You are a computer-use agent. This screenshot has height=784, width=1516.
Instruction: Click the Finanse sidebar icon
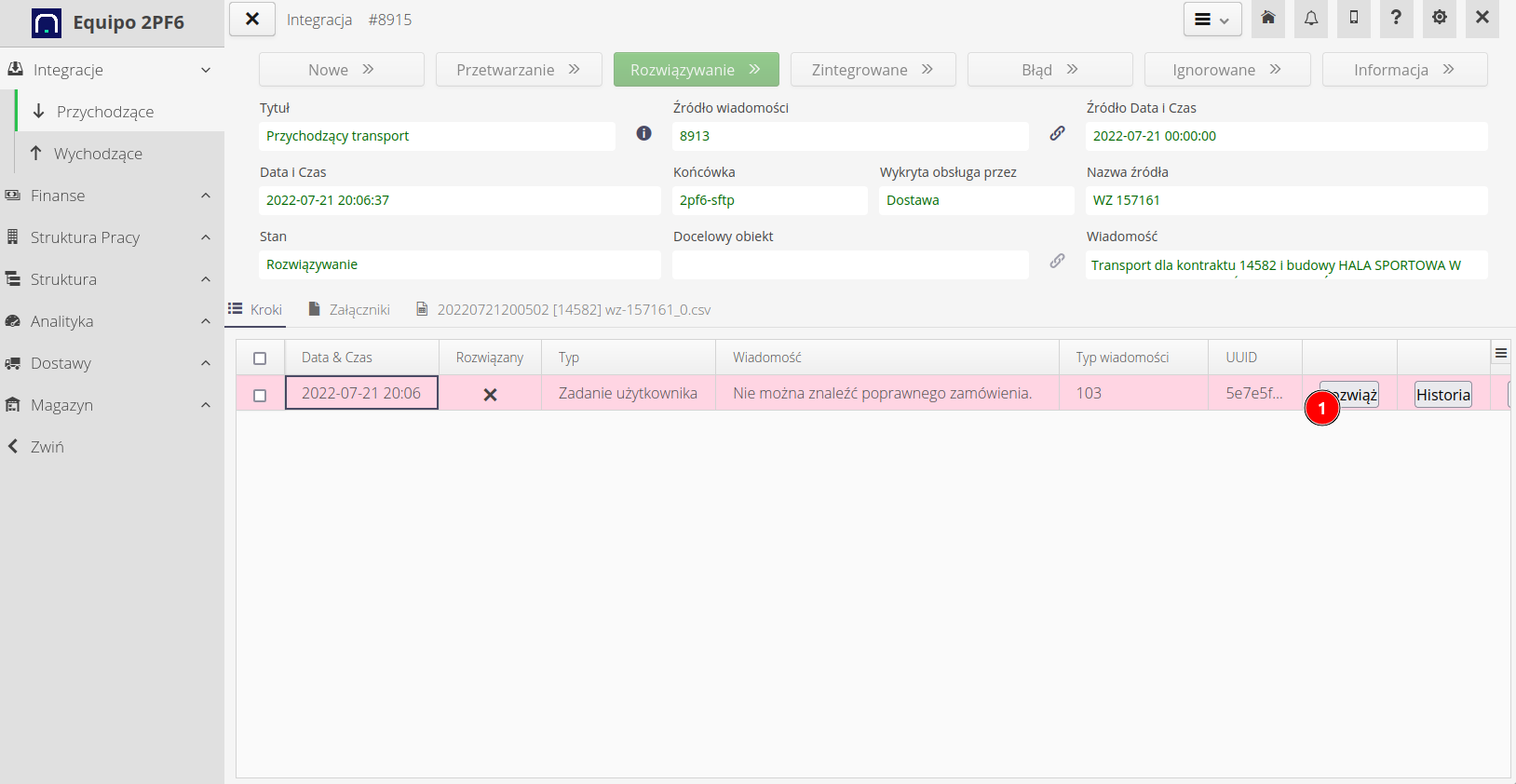[x=13, y=196]
